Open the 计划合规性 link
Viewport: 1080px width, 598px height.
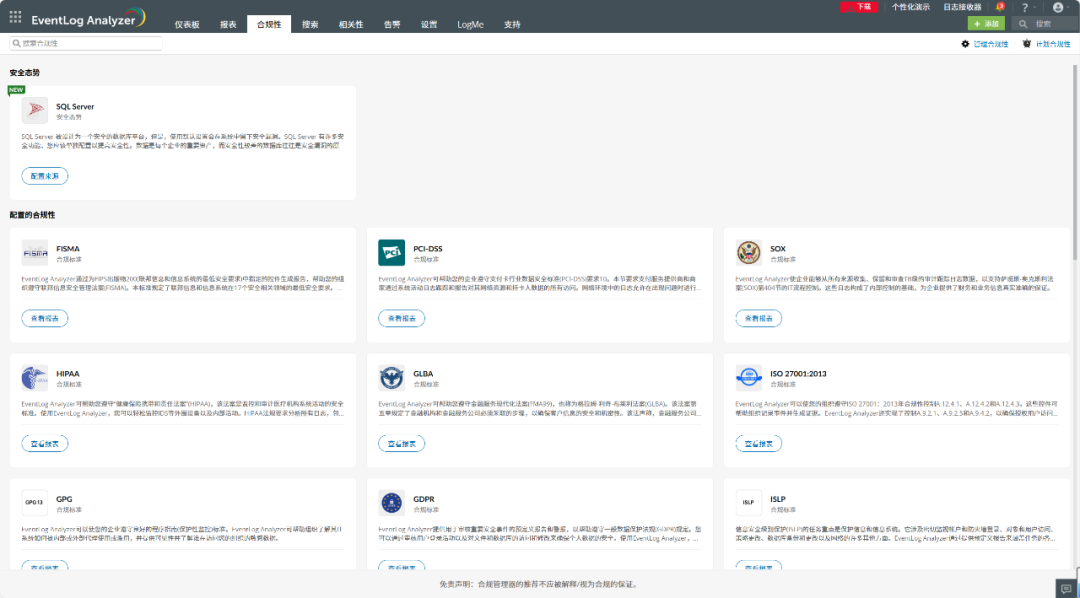(1046, 44)
